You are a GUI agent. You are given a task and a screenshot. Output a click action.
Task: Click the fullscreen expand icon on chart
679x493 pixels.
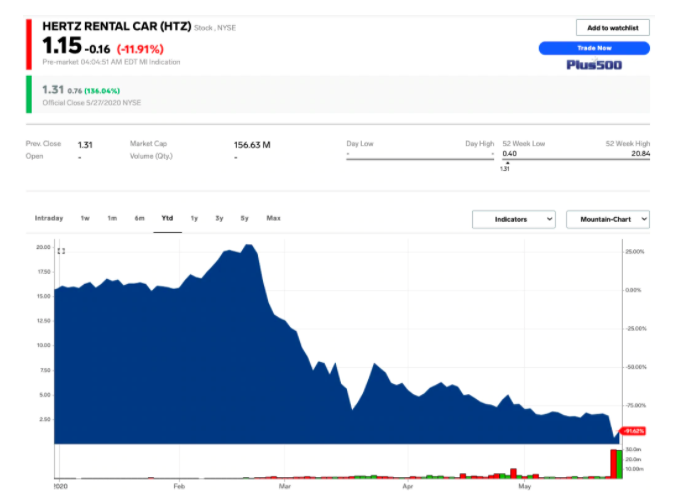point(61,251)
